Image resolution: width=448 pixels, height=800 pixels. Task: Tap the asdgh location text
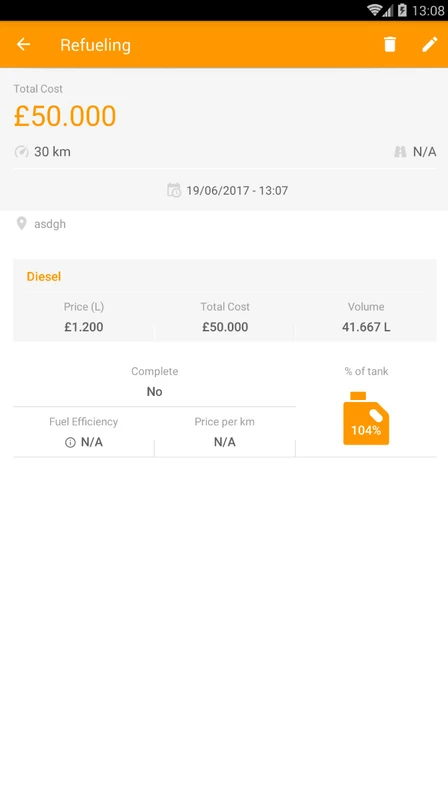click(50, 224)
